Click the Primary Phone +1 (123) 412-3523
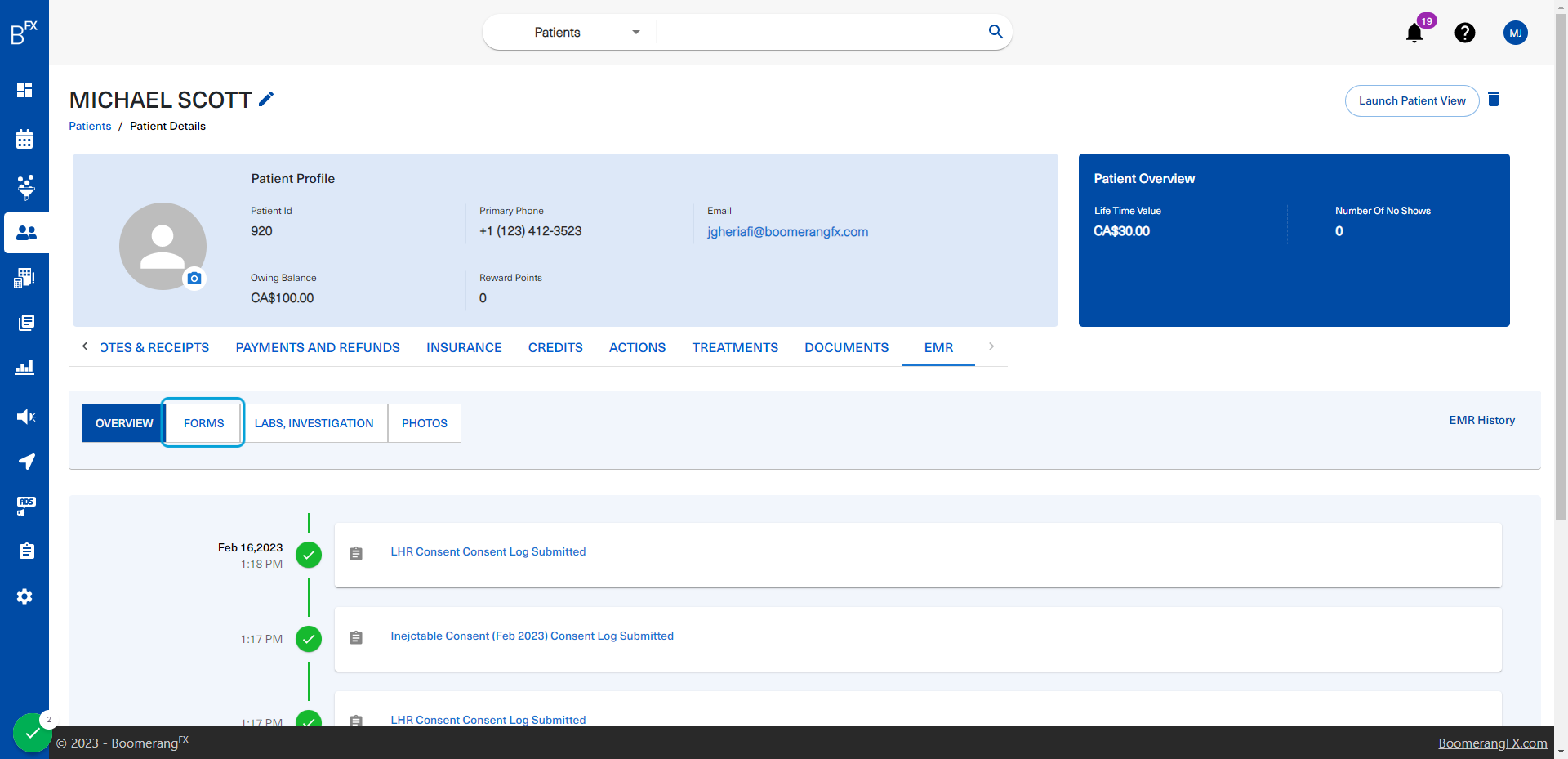Image resolution: width=1568 pixels, height=759 pixels. tap(530, 231)
